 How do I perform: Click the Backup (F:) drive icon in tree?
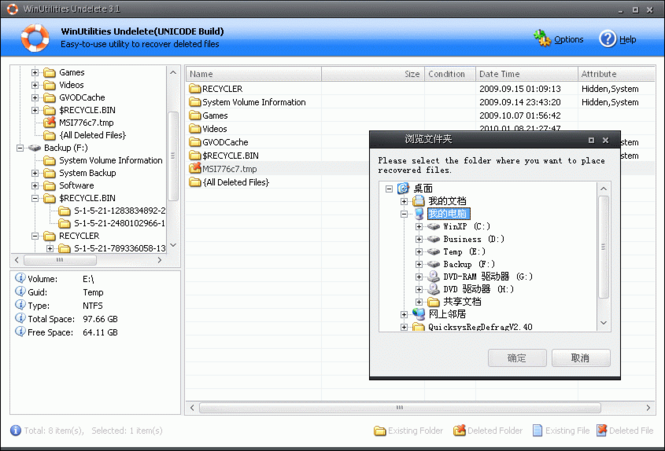(x=34, y=148)
